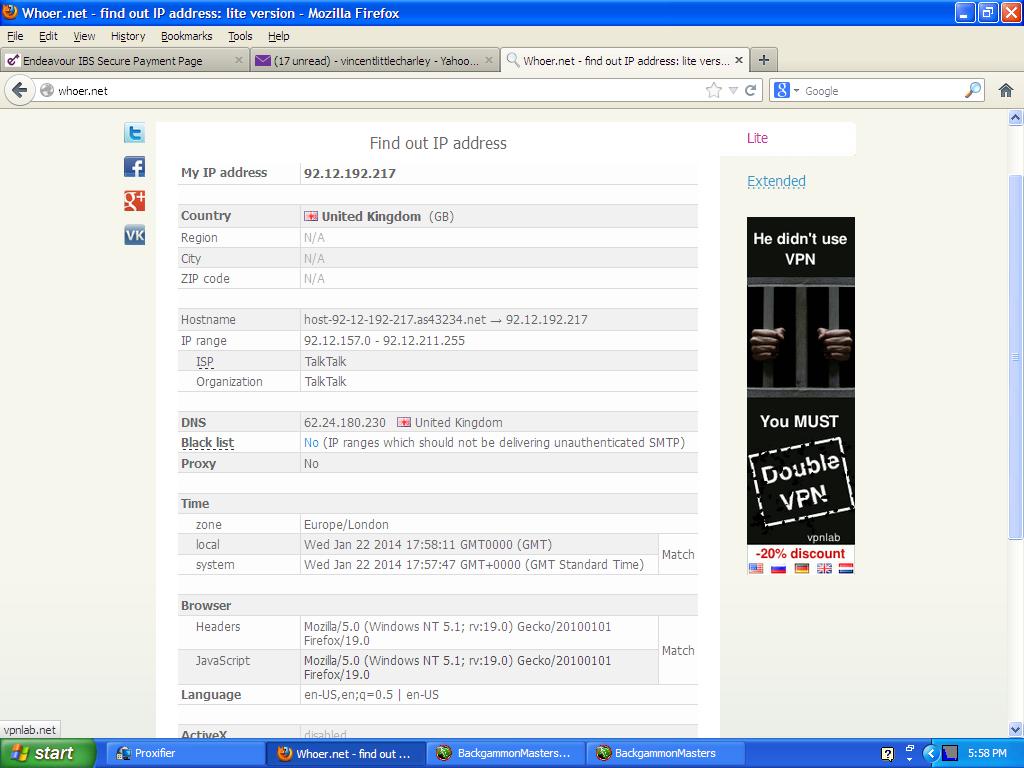Click the hostname host-92-12-192-217.as43234.net text
Screen dimensions: 1024x768
coord(394,319)
